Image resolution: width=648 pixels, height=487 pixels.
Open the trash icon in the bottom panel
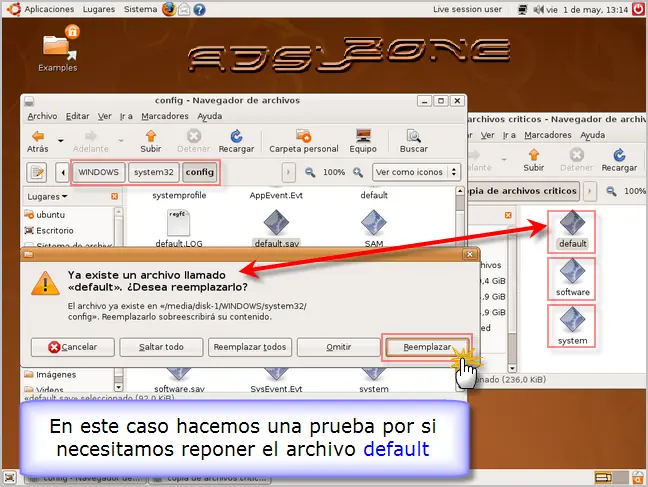(x=638, y=477)
